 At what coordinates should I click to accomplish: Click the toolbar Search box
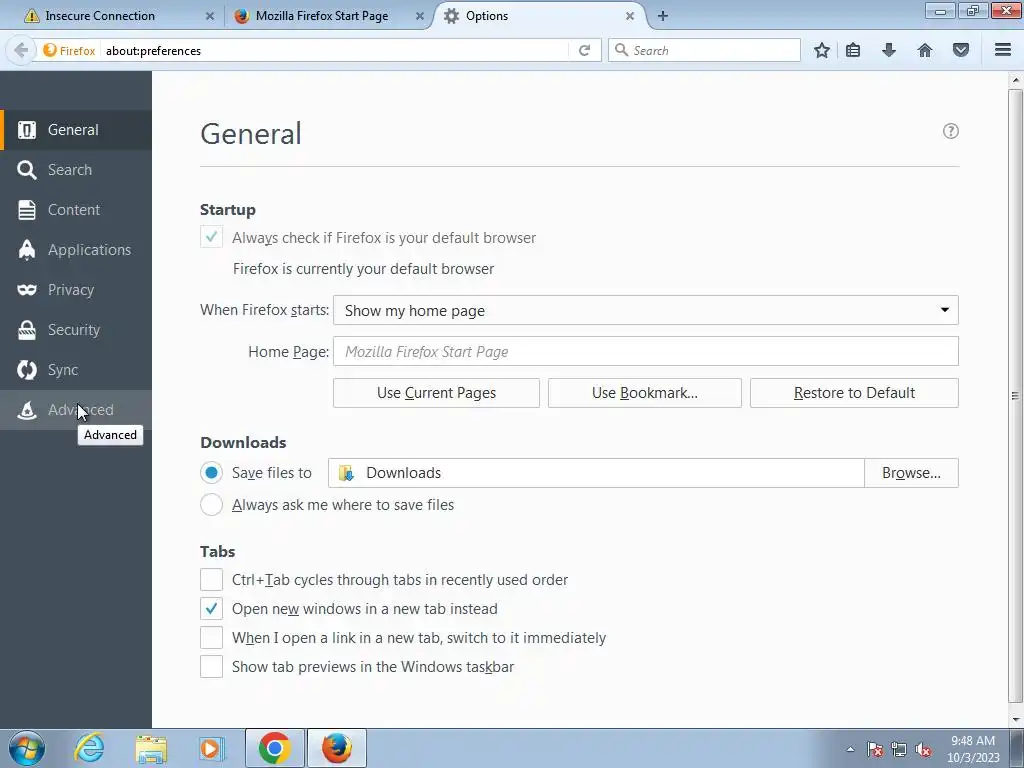point(704,50)
